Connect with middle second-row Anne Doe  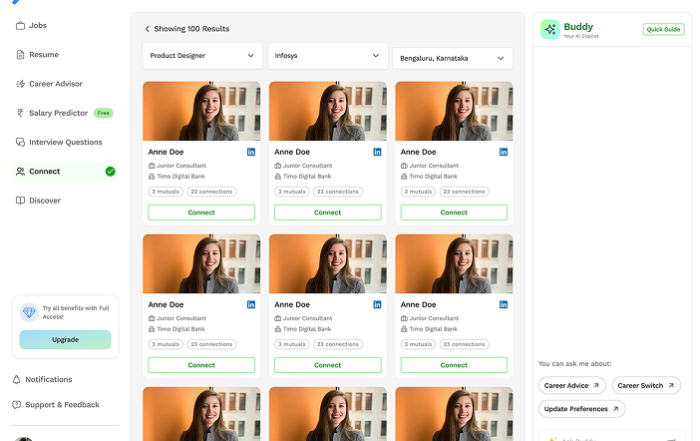[x=328, y=365]
